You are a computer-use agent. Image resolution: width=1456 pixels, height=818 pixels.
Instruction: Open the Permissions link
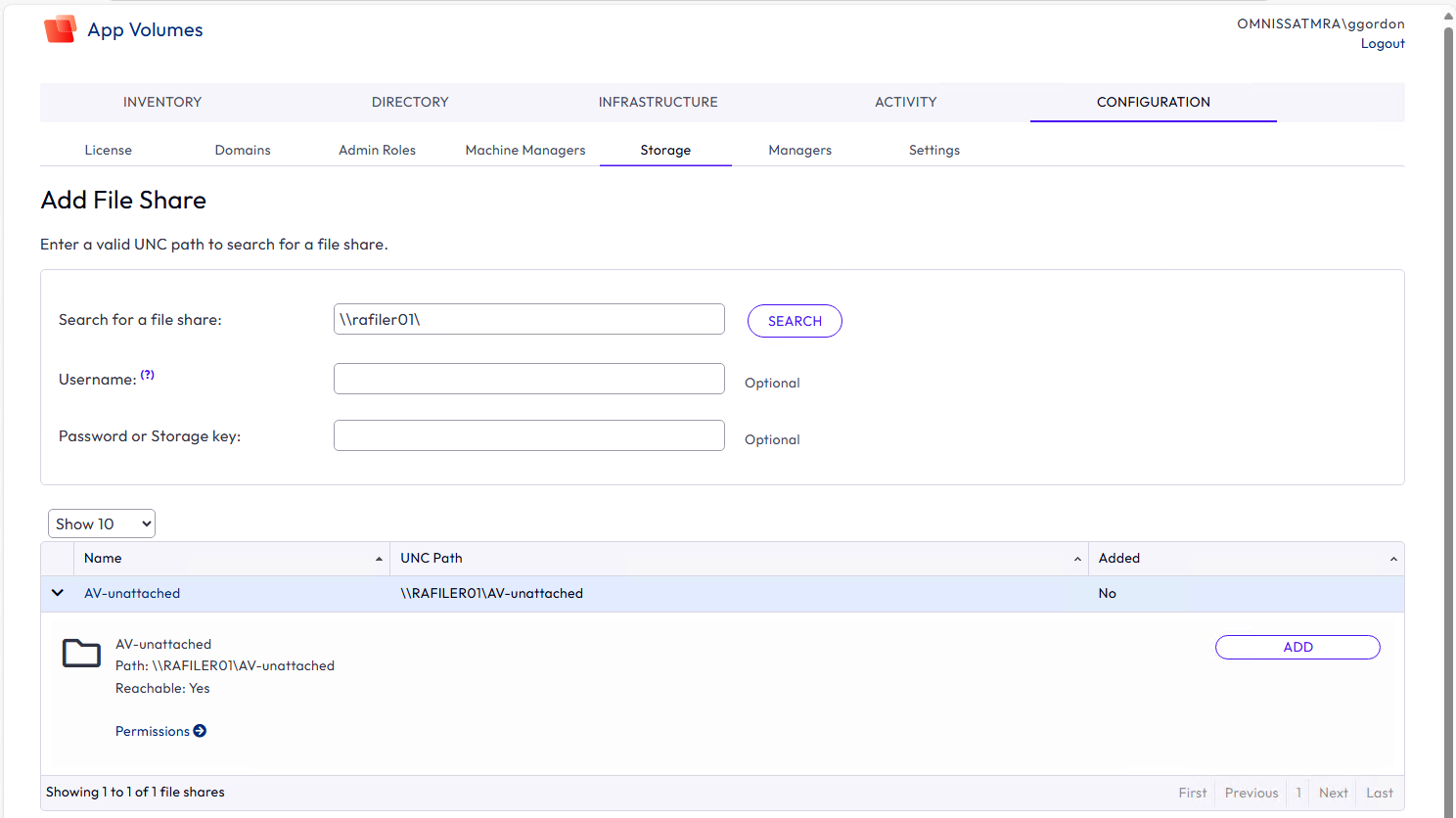coord(153,731)
